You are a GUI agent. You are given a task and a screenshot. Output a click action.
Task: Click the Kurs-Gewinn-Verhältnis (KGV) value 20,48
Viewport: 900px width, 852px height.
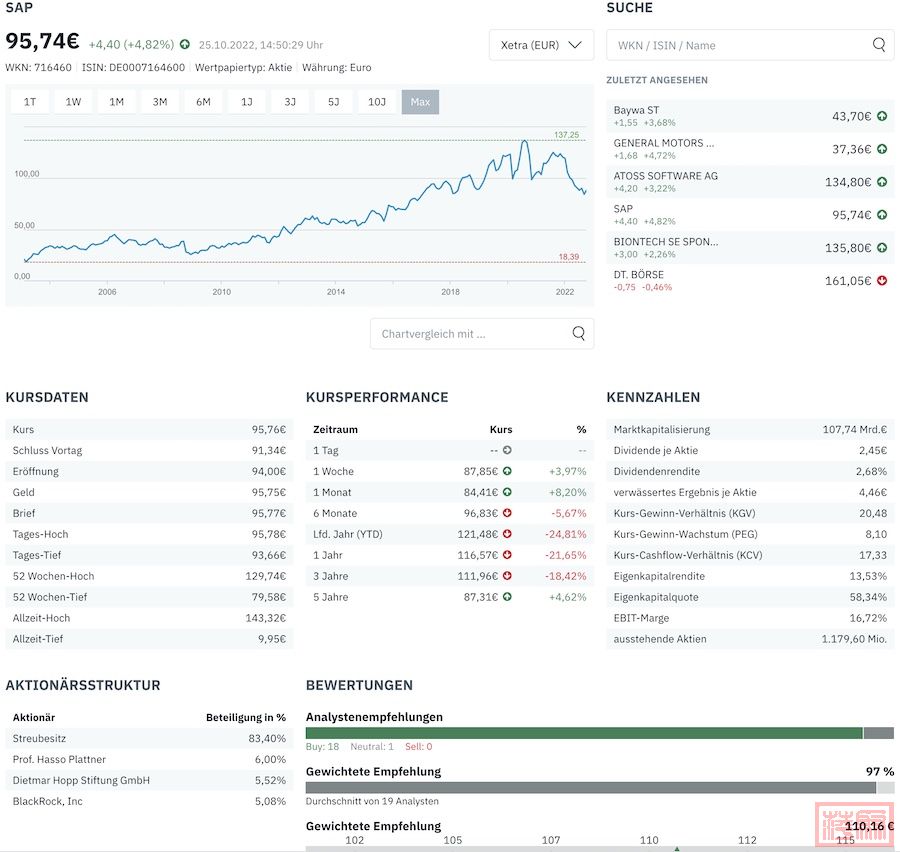873,513
